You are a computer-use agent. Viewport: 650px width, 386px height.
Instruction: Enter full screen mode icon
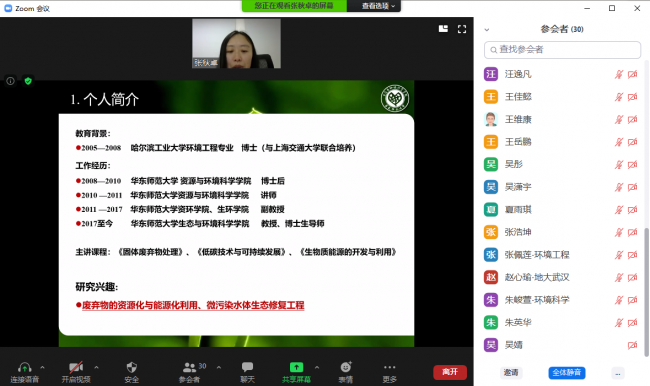point(462,29)
